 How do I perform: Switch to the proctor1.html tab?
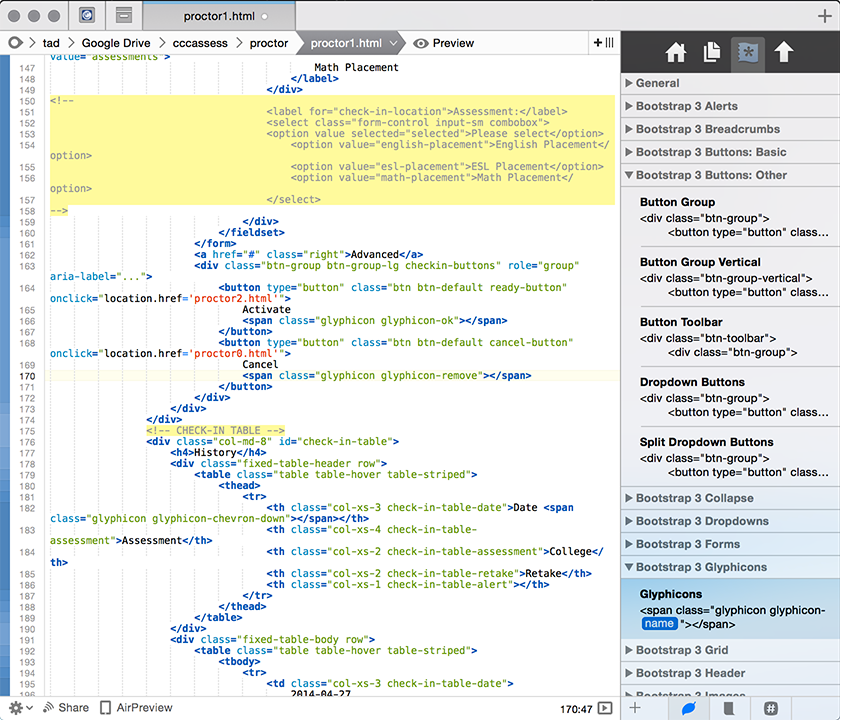tap(222, 17)
